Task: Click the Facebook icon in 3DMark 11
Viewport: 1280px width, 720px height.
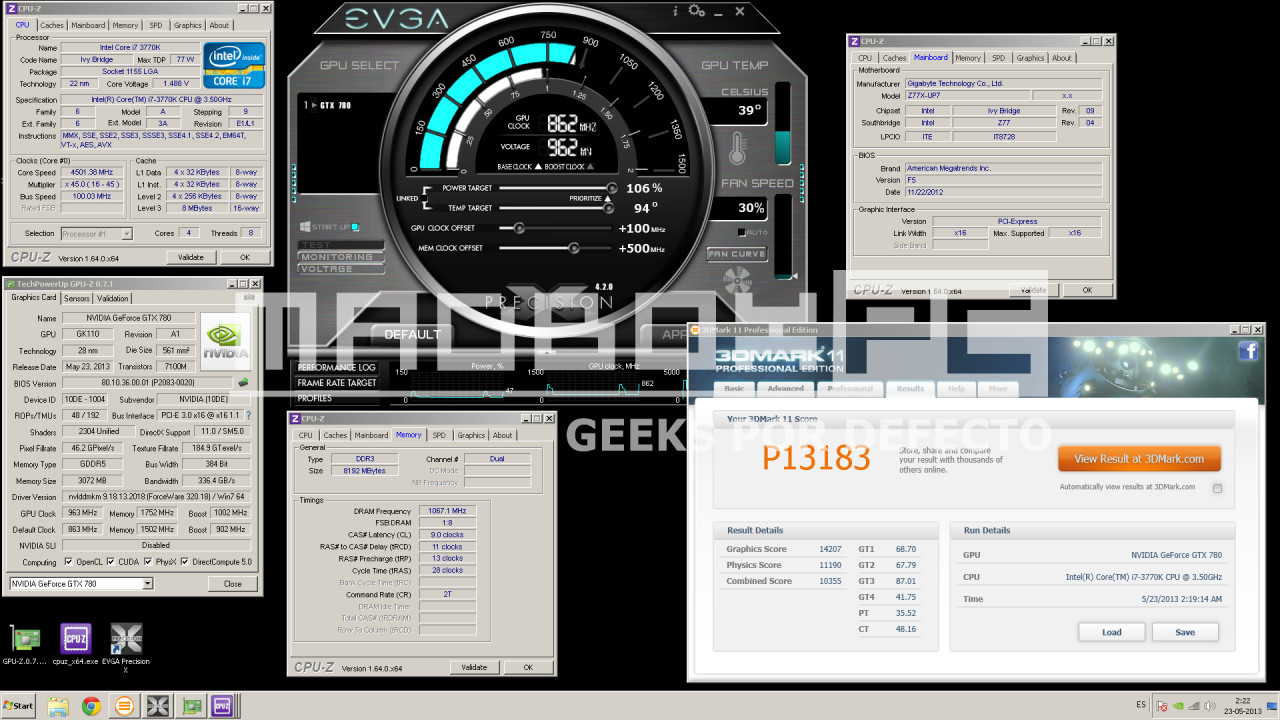Action: pos(1248,350)
